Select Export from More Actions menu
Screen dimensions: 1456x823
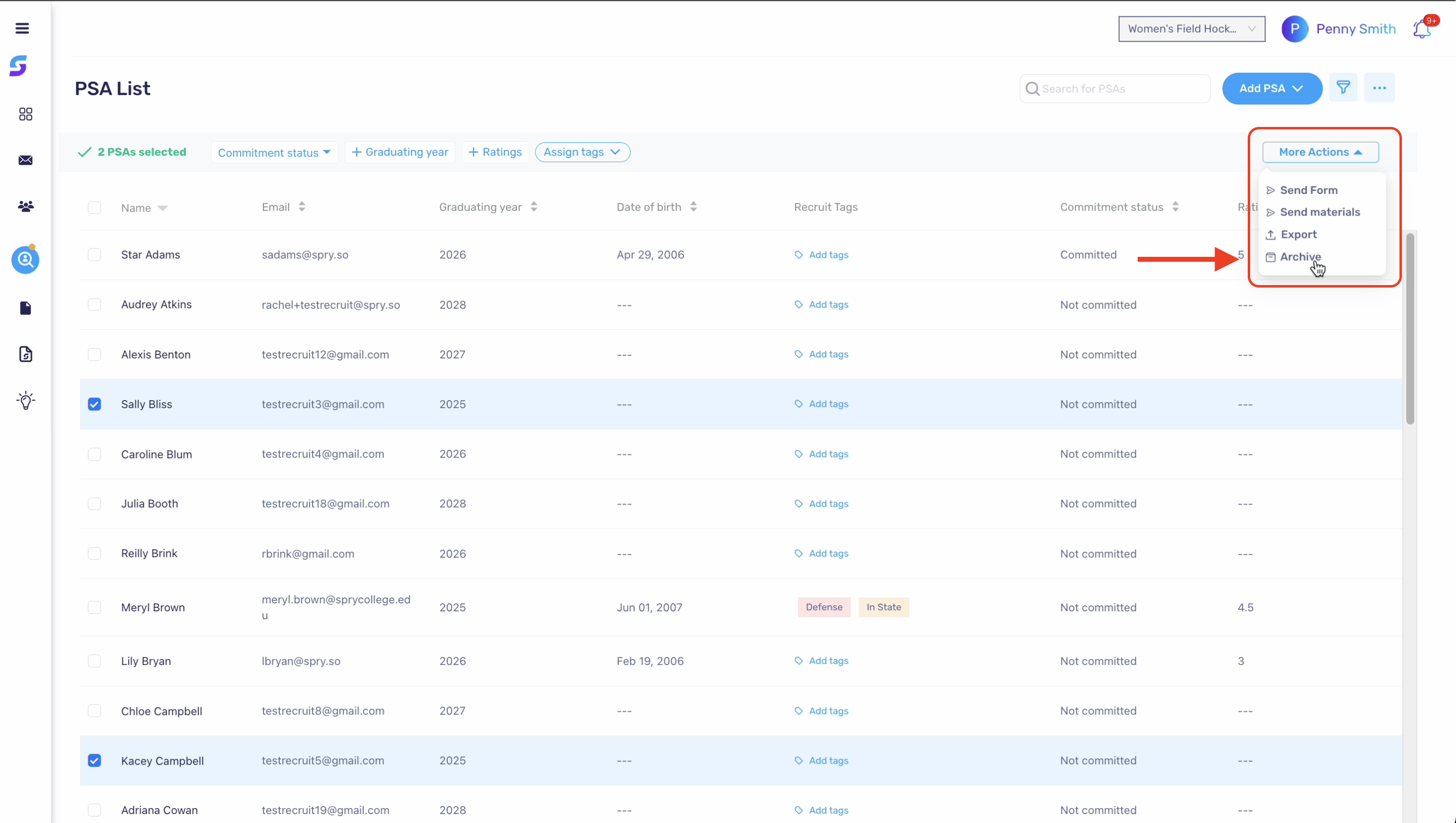(1291, 235)
